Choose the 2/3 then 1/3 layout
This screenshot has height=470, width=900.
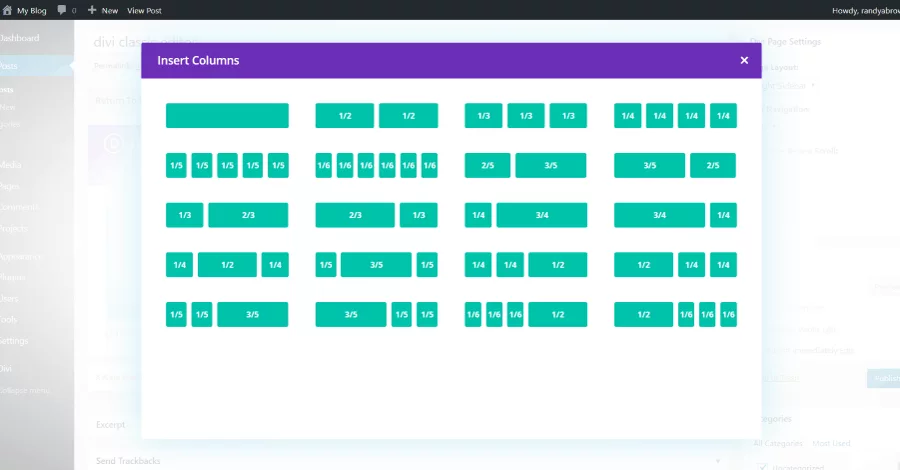point(377,215)
